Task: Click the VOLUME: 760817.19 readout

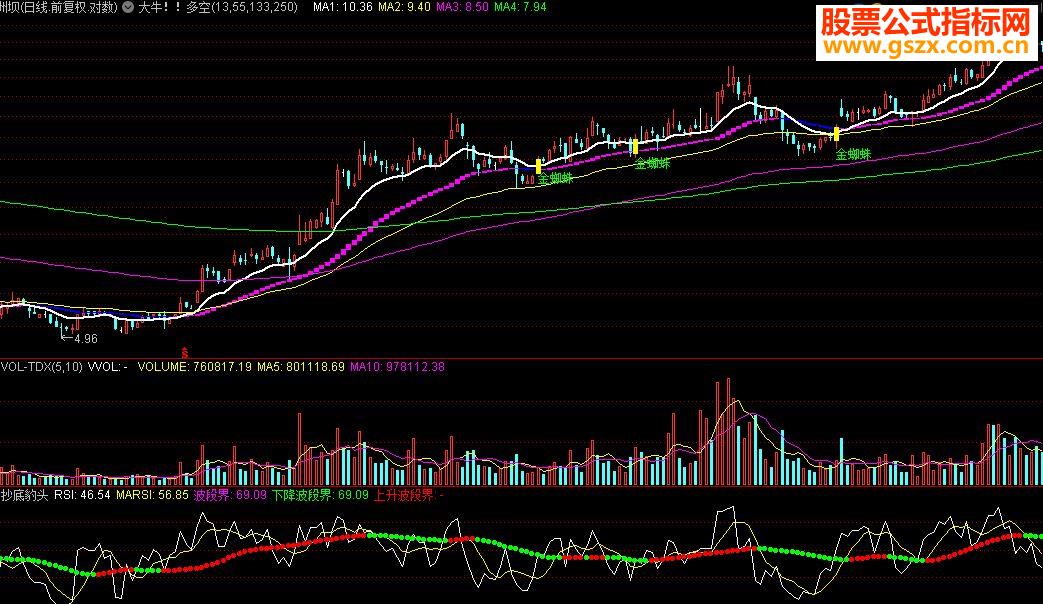Action: click(x=195, y=367)
